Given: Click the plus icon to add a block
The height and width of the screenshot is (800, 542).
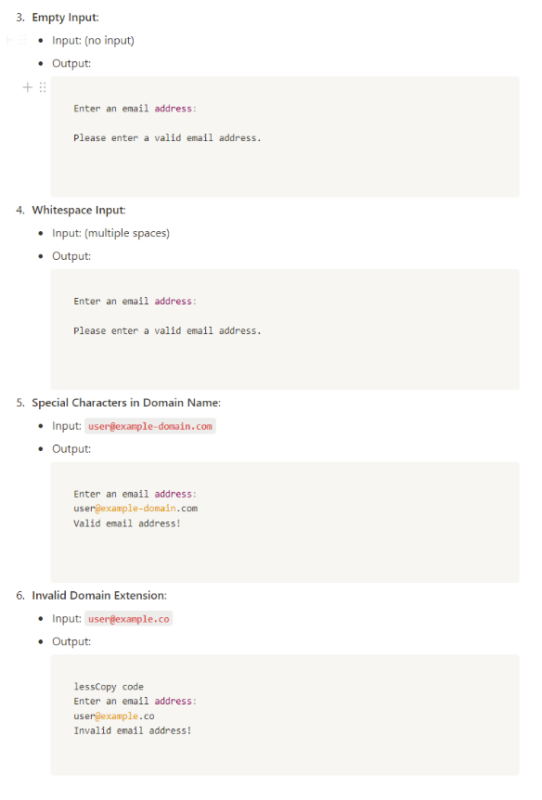Looking at the screenshot, I should [x=28, y=87].
